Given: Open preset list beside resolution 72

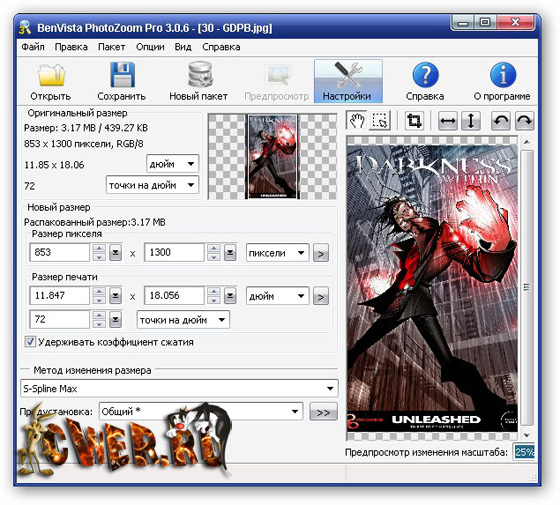Looking at the screenshot, I should [x=115, y=320].
